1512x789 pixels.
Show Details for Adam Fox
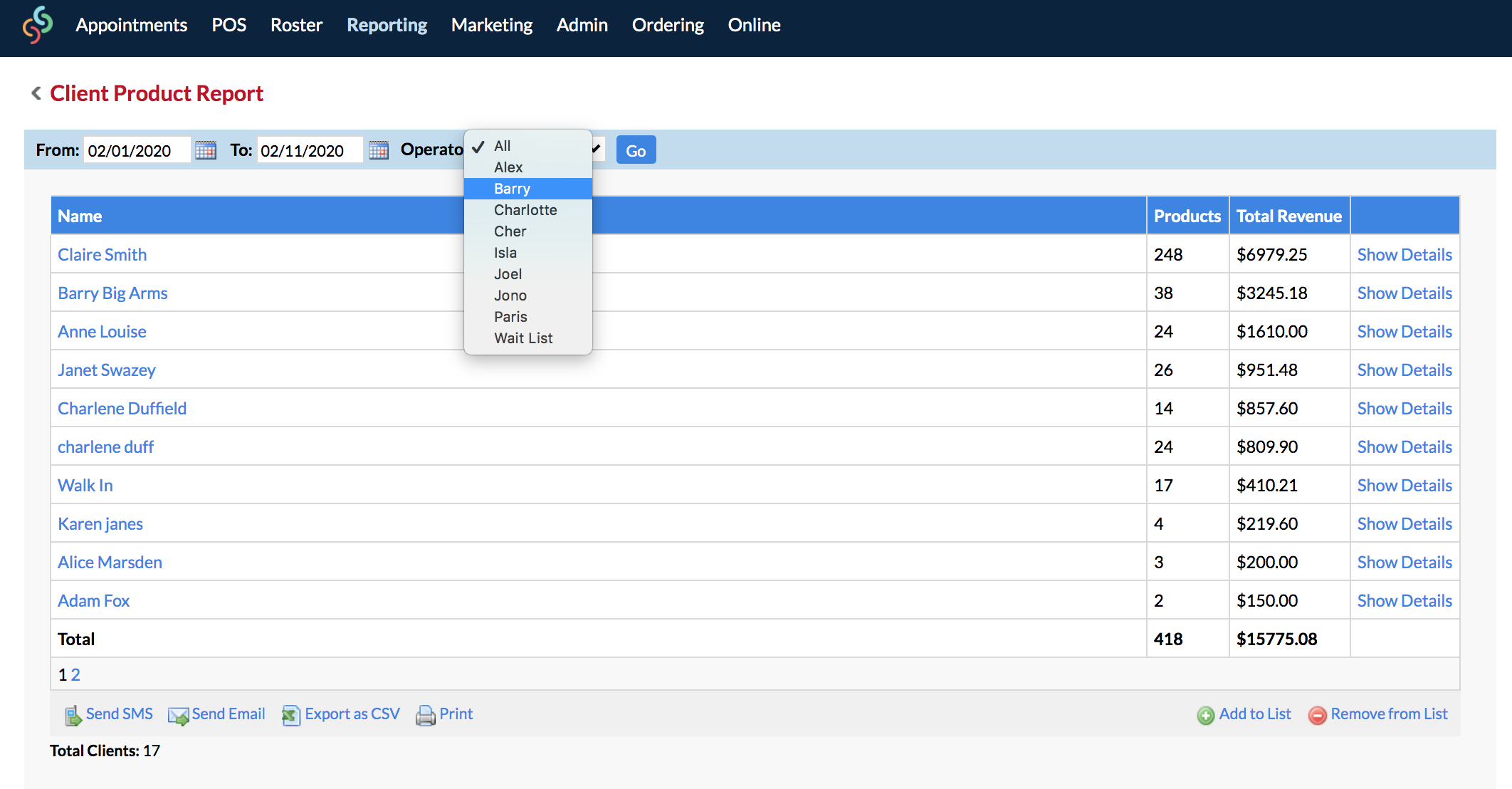pos(1405,601)
